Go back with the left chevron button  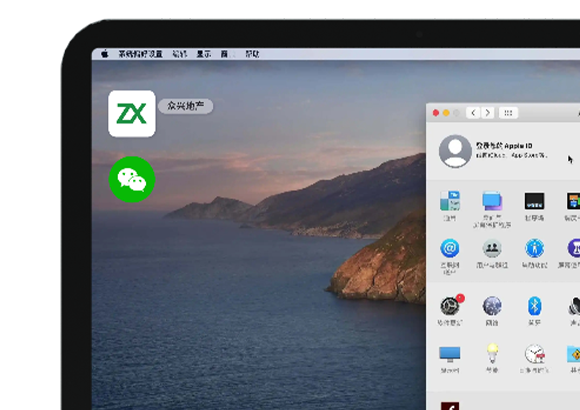pyautogui.click(x=473, y=113)
